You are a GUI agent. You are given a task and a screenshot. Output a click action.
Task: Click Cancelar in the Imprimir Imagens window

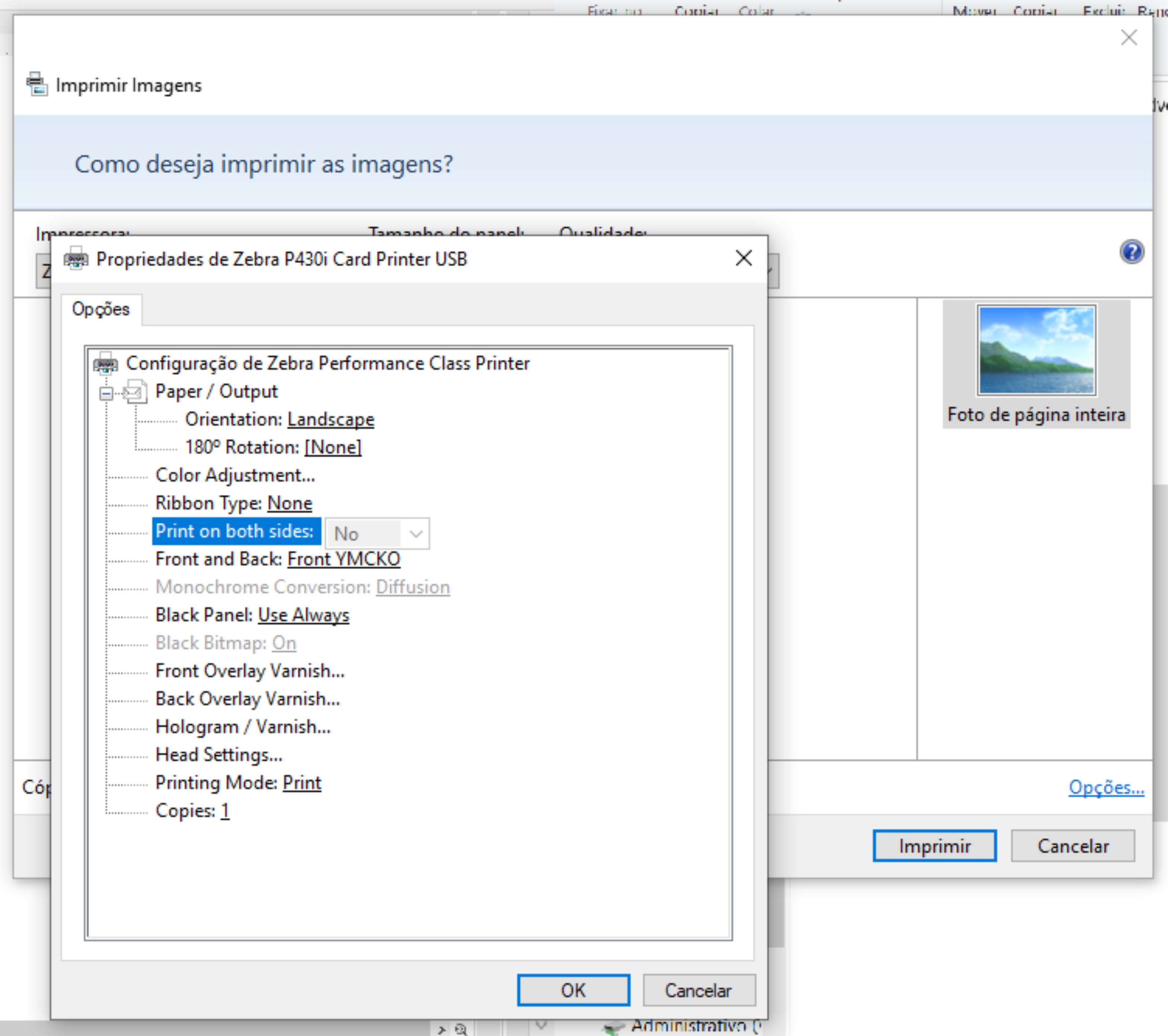1073,846
